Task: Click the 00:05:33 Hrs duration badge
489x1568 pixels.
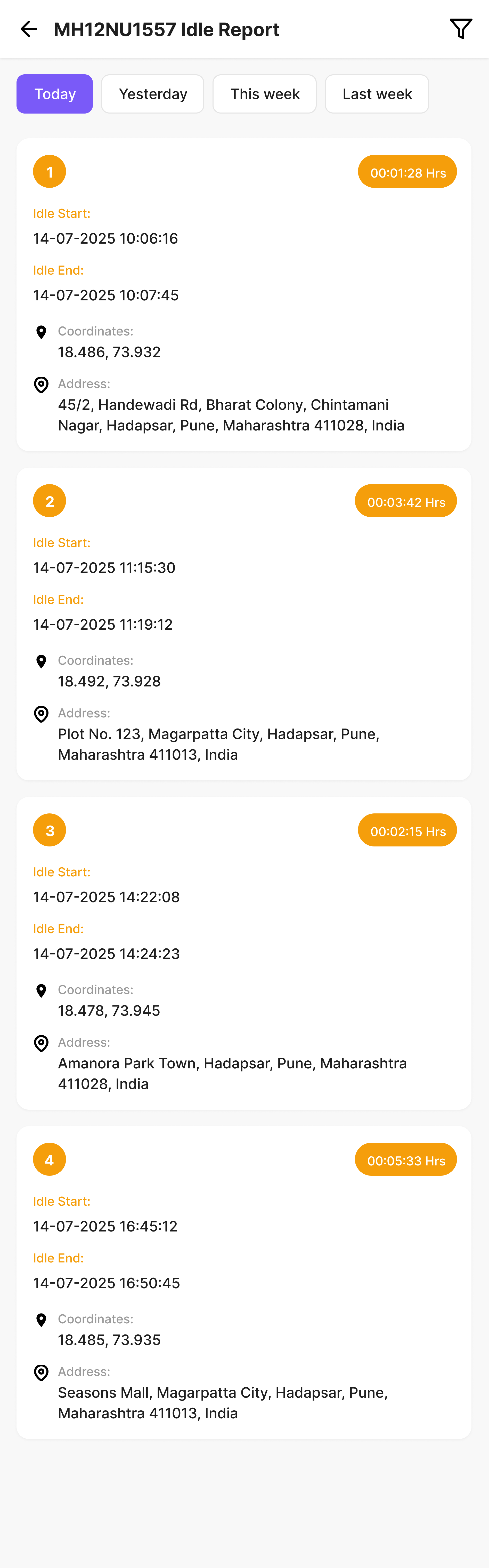Action: 406,1159
